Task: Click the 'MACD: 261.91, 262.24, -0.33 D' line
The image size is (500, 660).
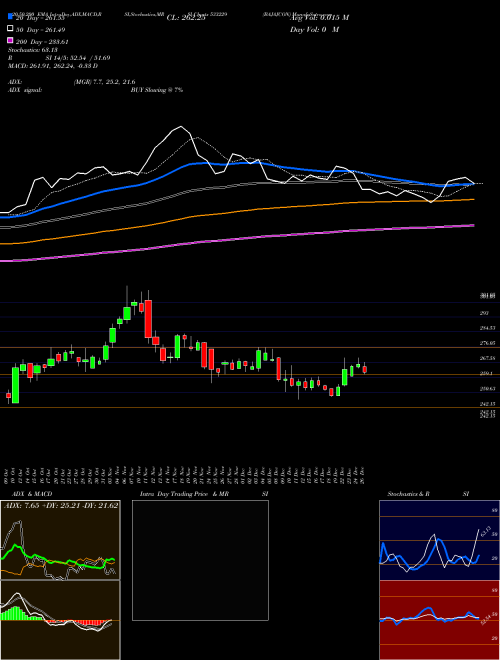Action: point(53,66)
